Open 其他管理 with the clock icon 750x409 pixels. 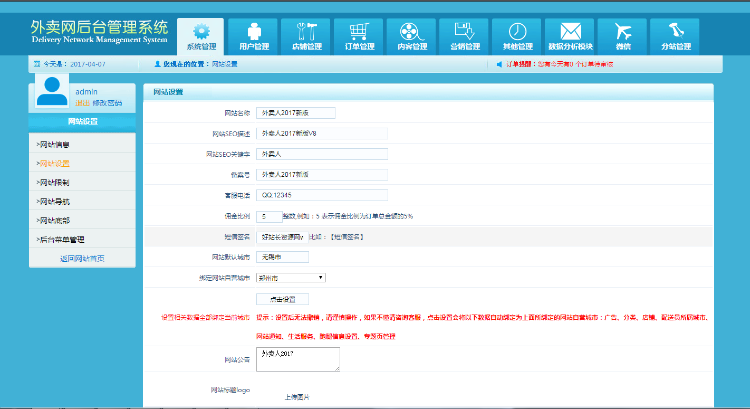tap(517, 36)
